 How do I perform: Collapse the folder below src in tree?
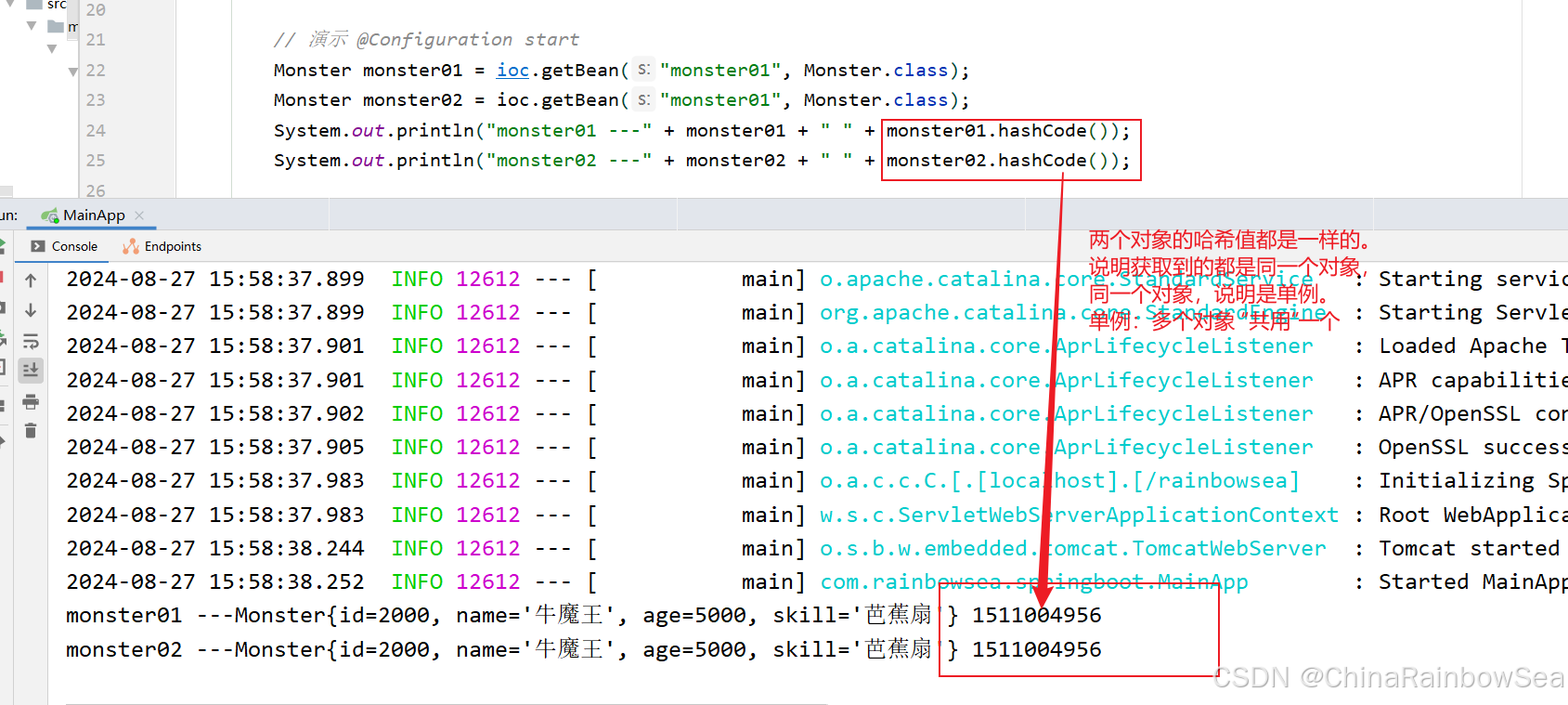(32, 26)
